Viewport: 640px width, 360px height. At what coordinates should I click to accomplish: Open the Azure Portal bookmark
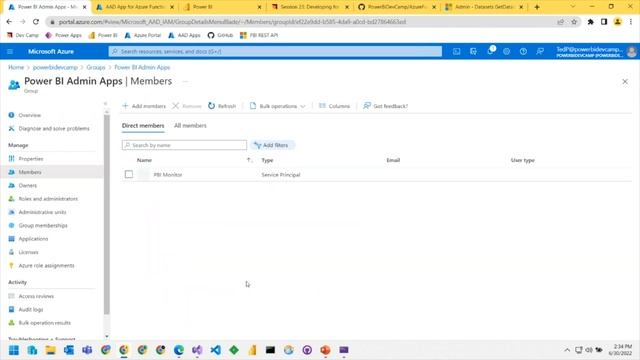143,36
